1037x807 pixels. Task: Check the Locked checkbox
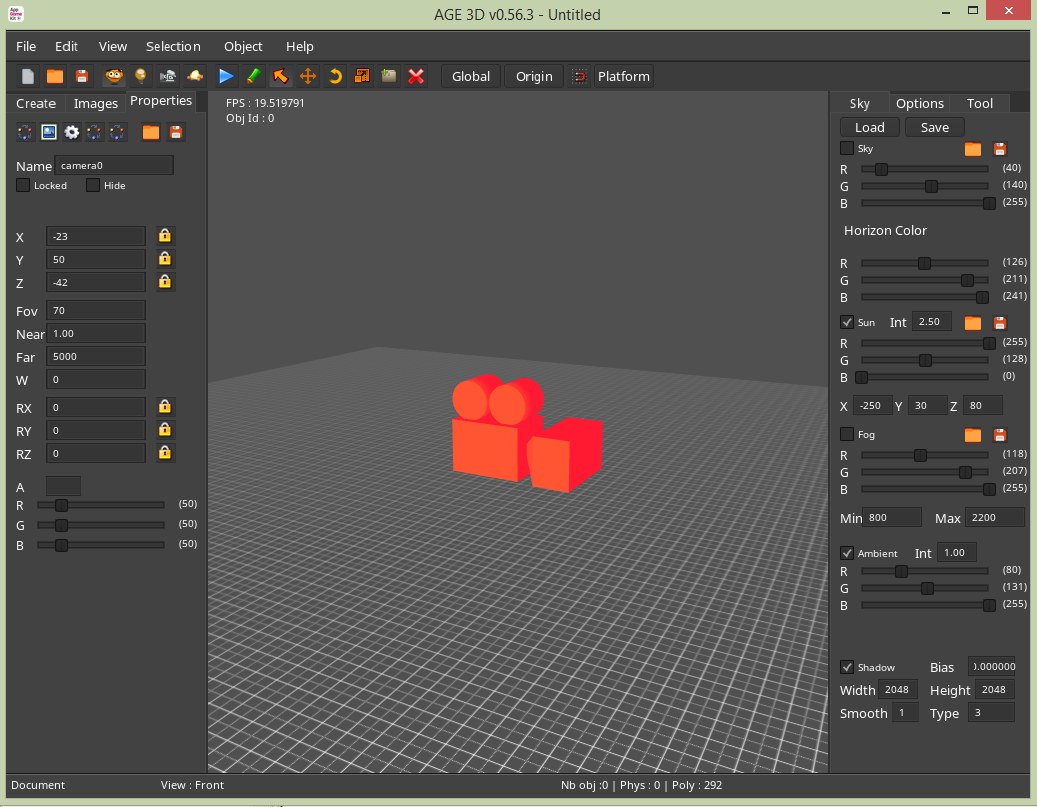[23, 185]
